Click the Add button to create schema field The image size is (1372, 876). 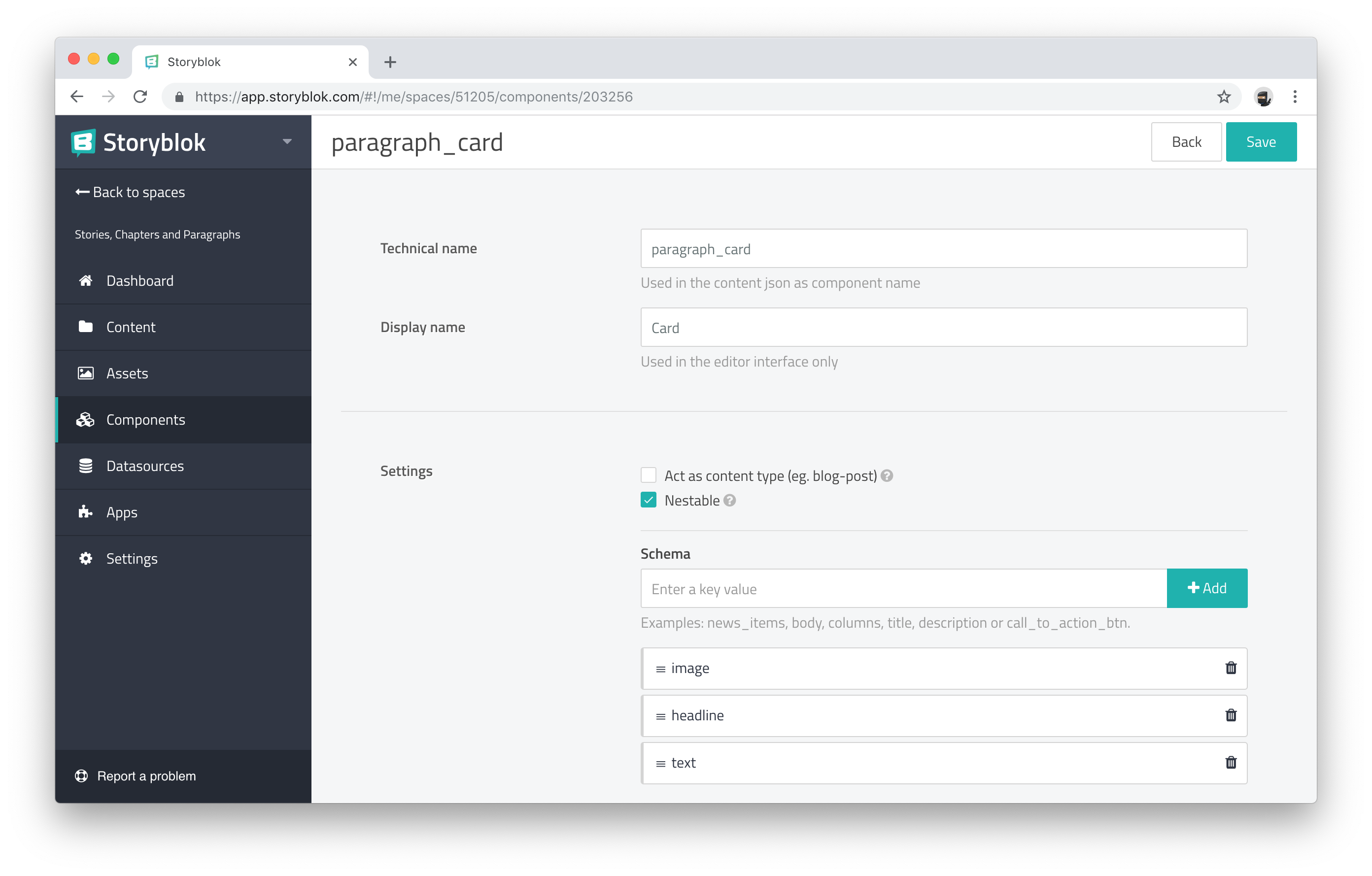1207,588
